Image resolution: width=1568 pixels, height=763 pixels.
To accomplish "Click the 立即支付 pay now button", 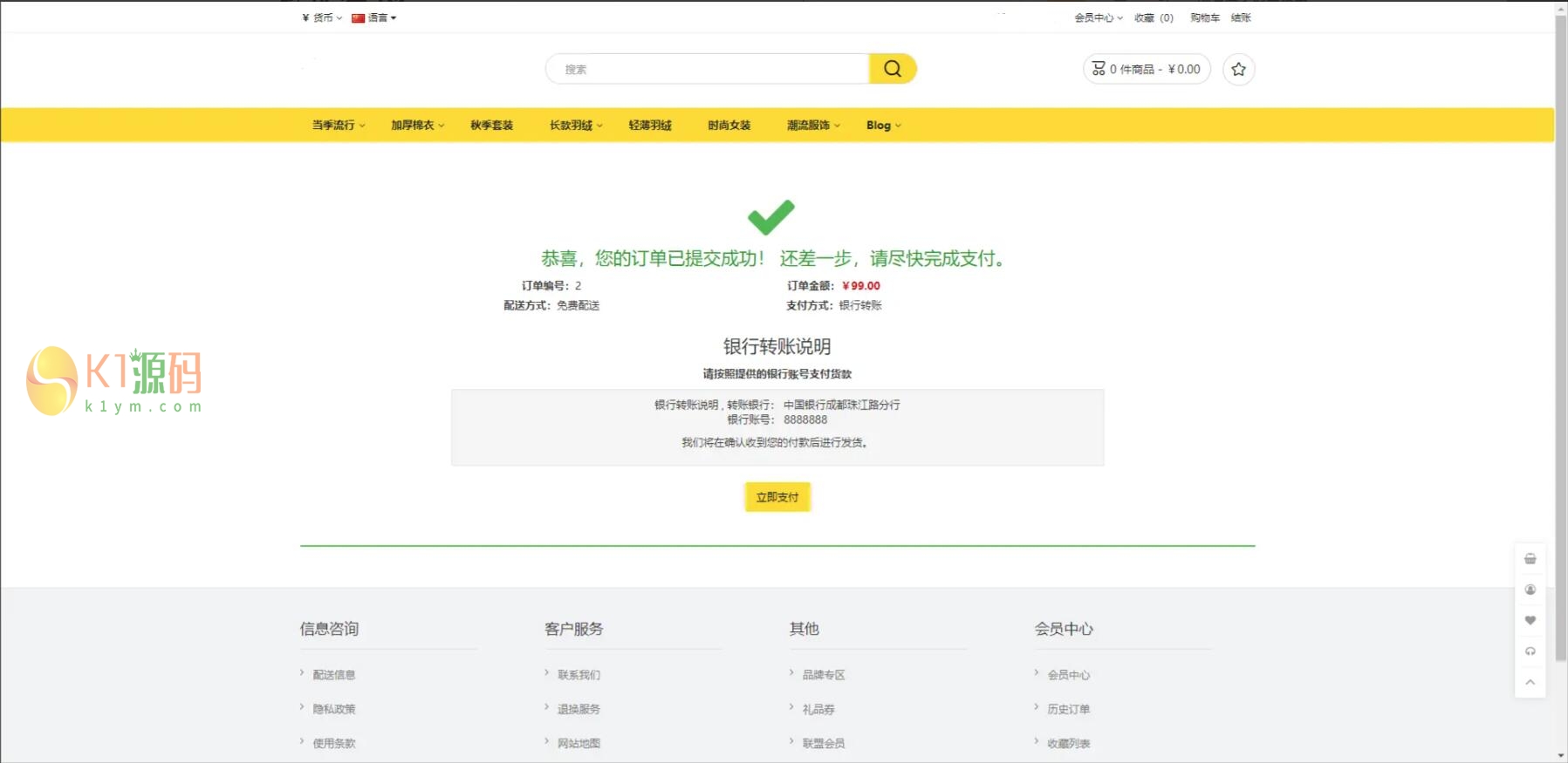I will [777, 497].
